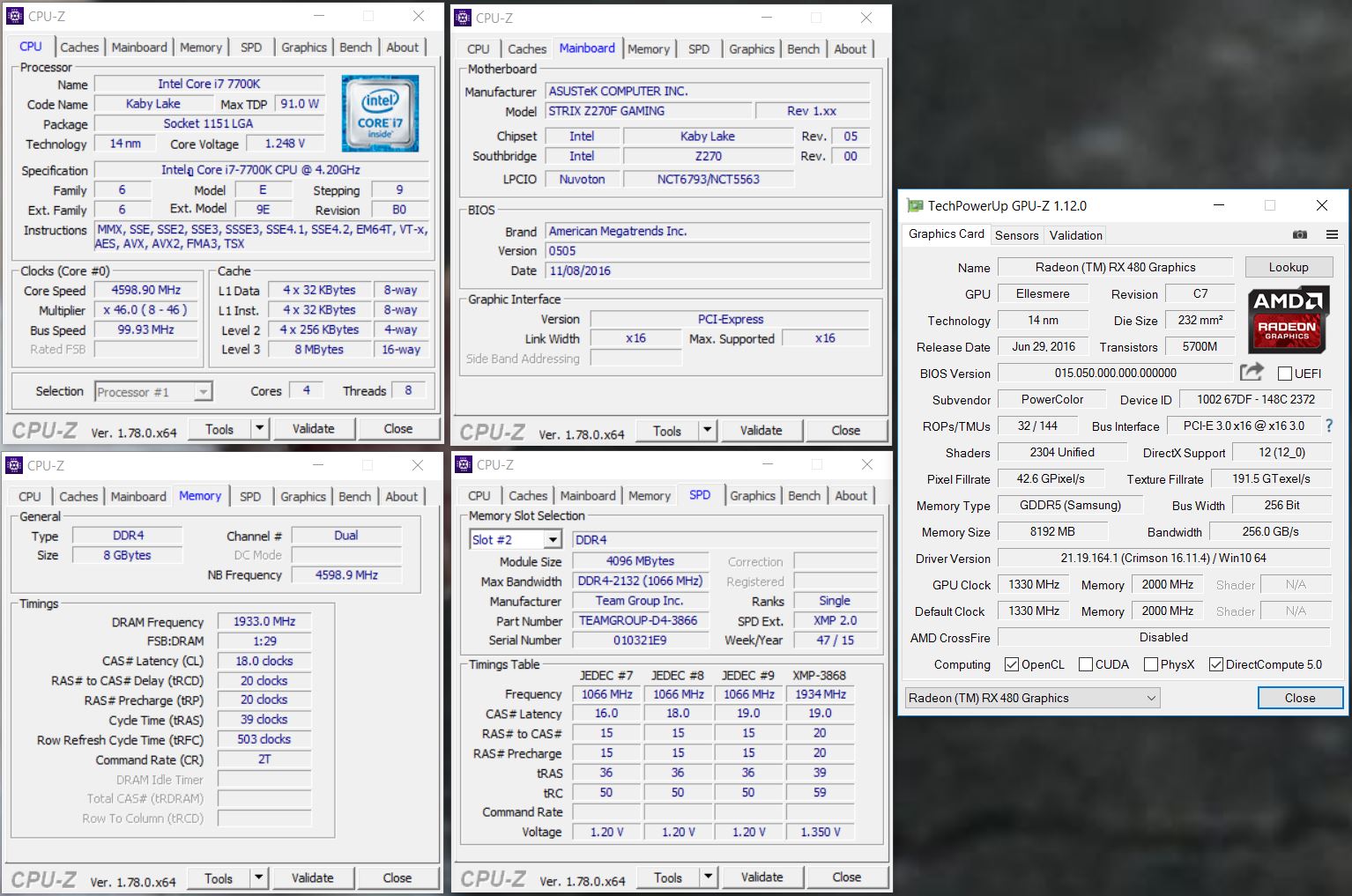Viewport: 1352px width, 896px height.
Task: Enable the PhysX checkbox
Action: 1151,664
